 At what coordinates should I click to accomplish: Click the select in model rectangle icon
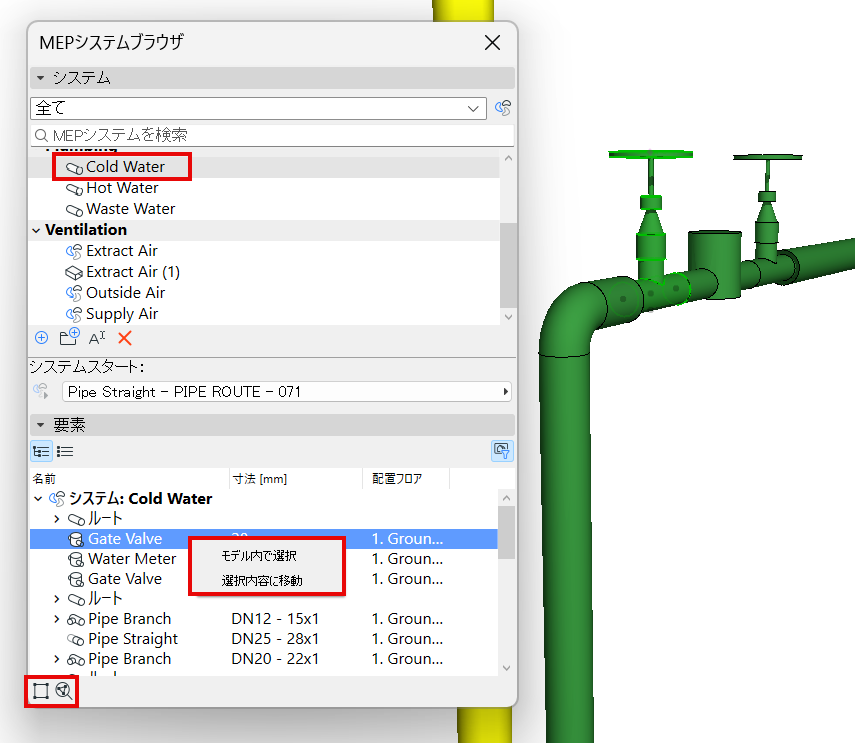tap(41, 691)
